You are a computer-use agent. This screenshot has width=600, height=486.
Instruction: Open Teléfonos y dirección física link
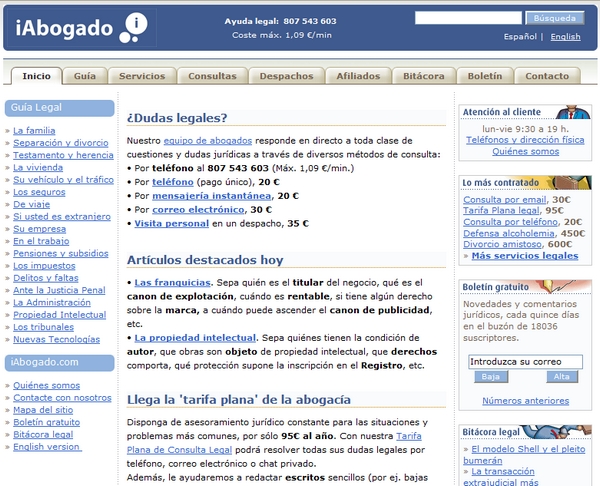525,140
